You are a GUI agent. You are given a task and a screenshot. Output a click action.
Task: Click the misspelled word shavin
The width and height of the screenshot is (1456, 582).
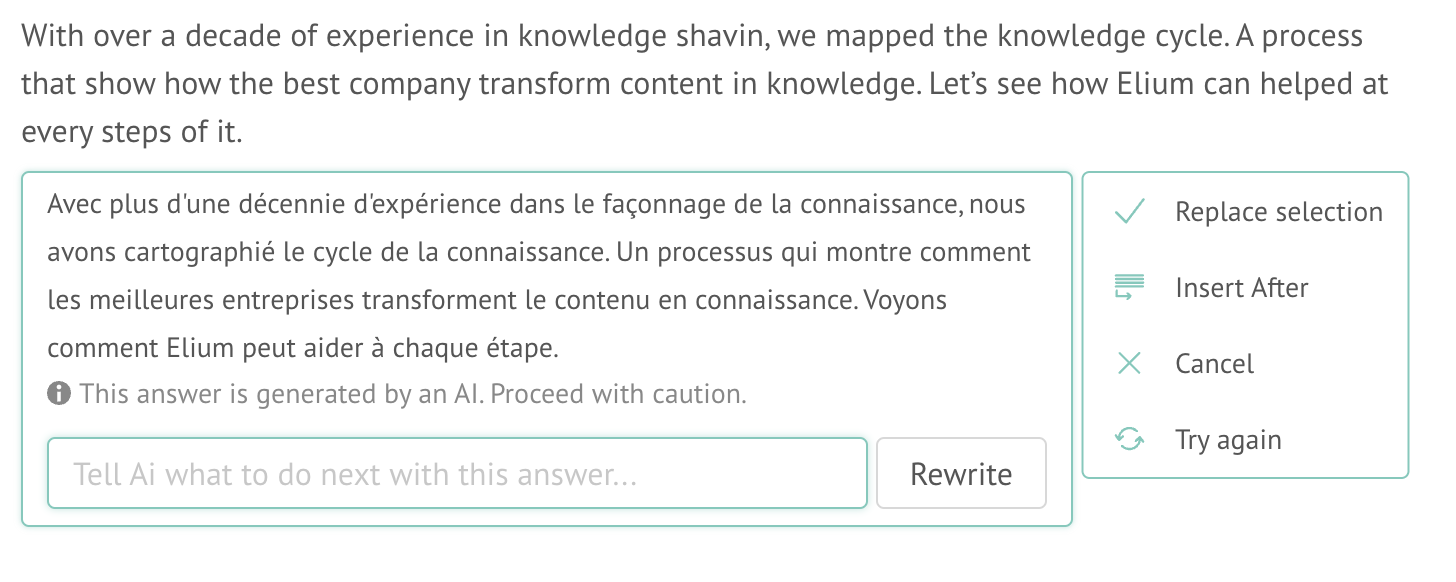point(721,38)
